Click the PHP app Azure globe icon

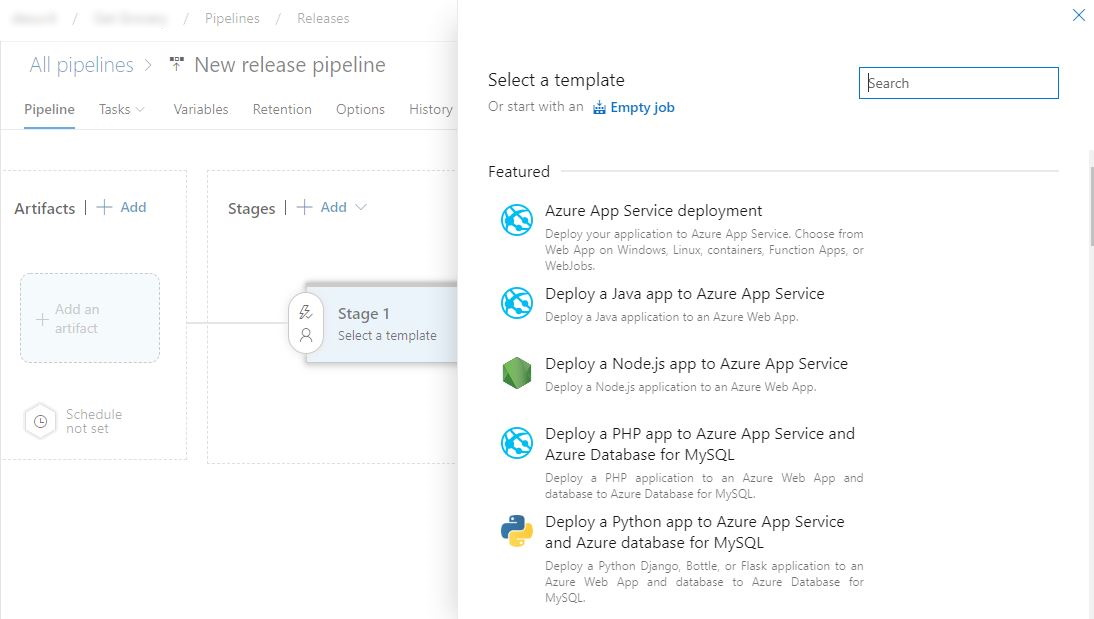tap(517, 442)
